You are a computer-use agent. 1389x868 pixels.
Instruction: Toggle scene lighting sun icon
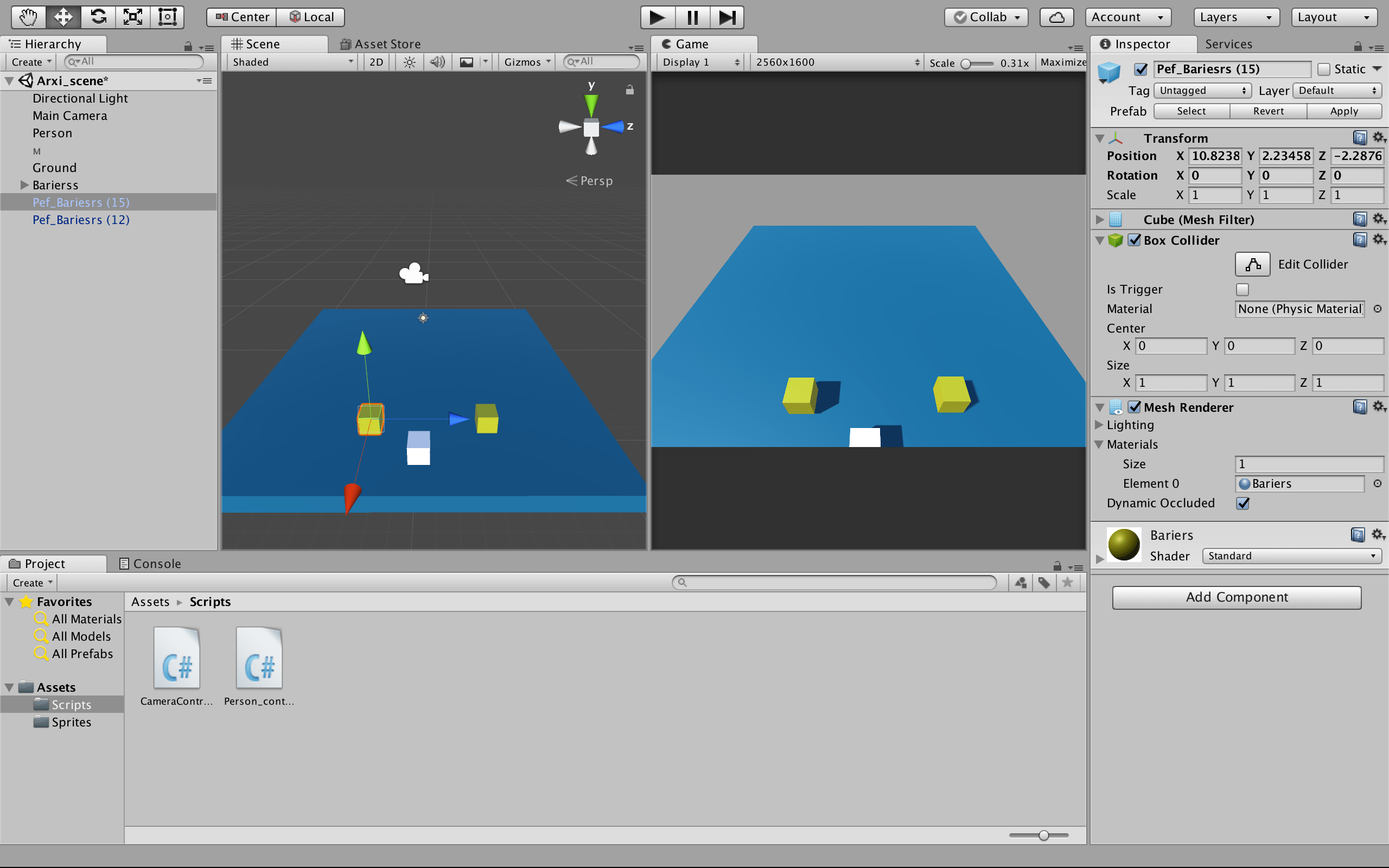coord(409,62)
